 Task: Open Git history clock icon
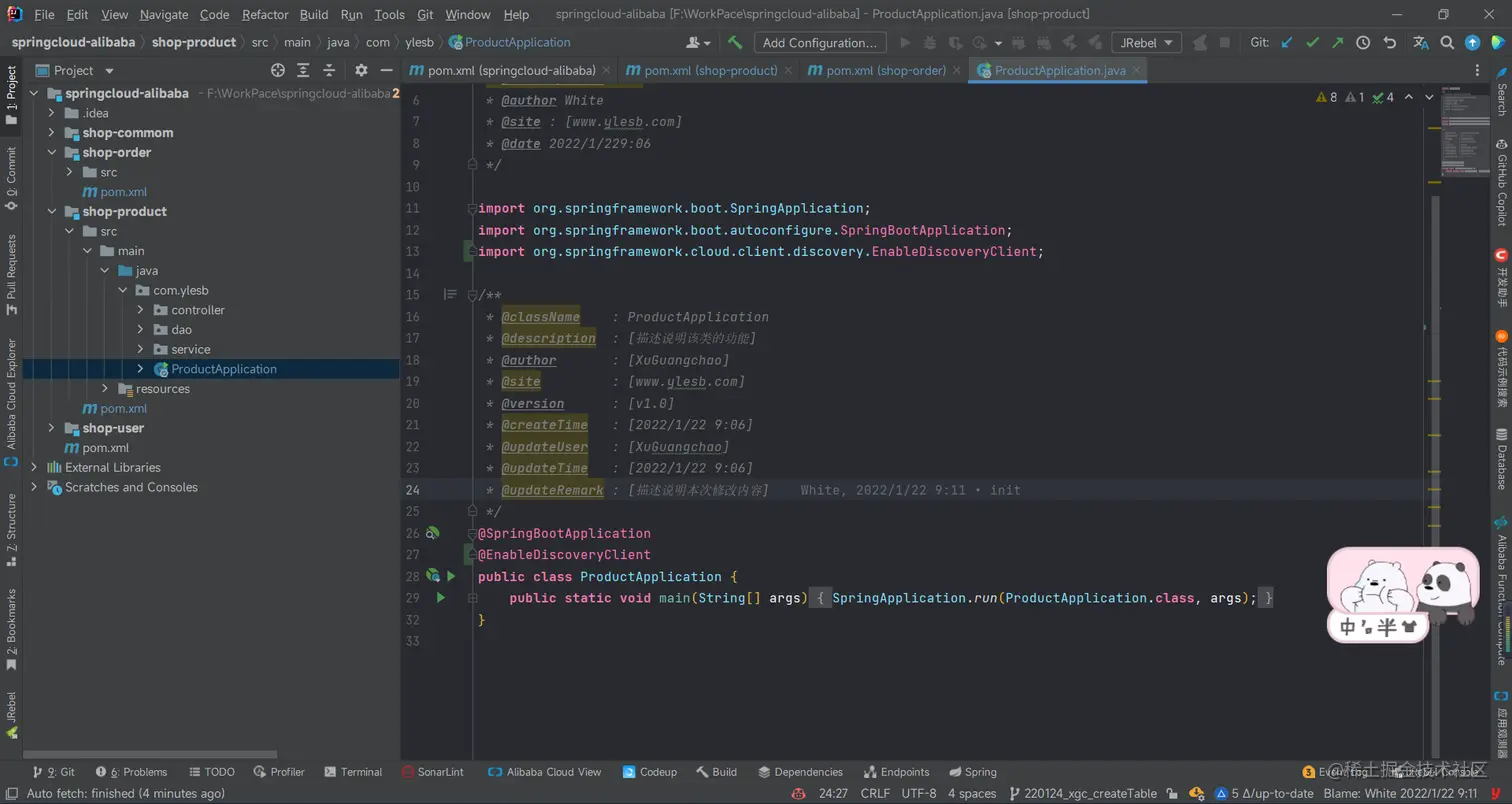point(1363,42)
